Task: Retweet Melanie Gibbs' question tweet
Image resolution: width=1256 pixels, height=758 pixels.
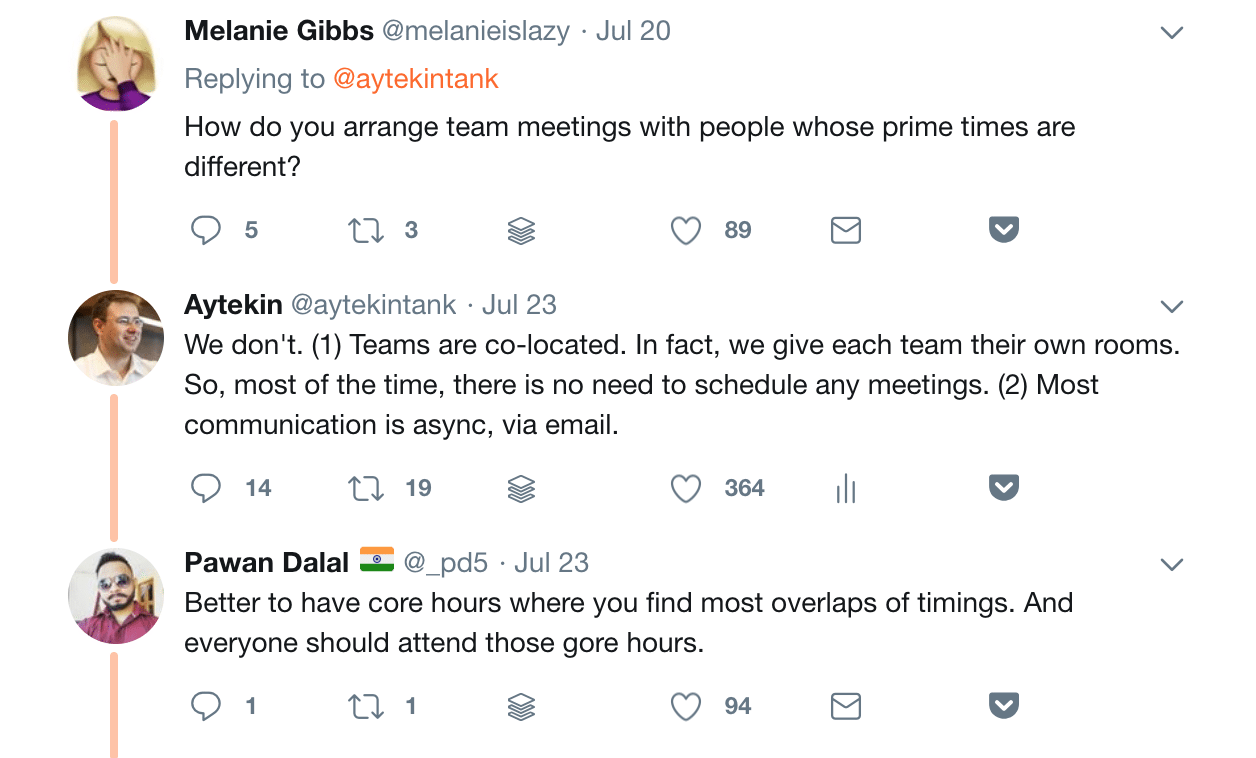Action: (x=365, y=231)
